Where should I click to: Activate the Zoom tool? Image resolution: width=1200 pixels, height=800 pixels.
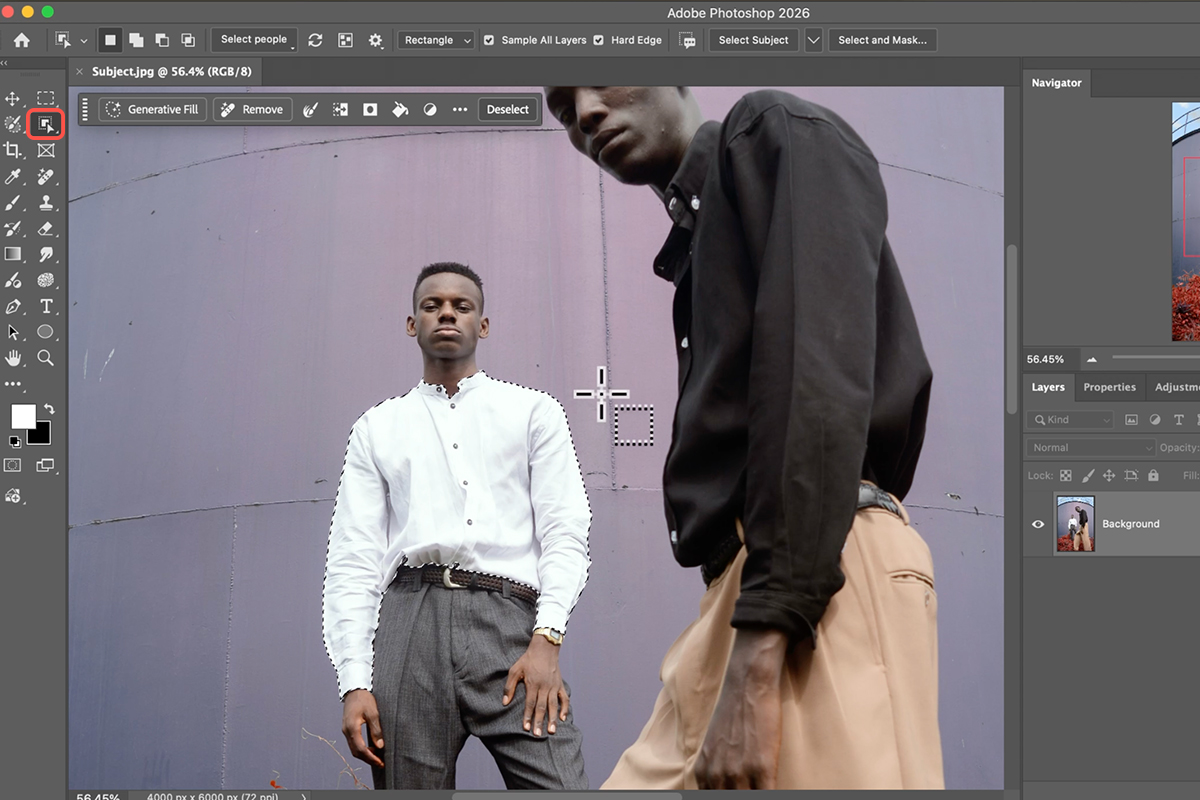(45, 357)
